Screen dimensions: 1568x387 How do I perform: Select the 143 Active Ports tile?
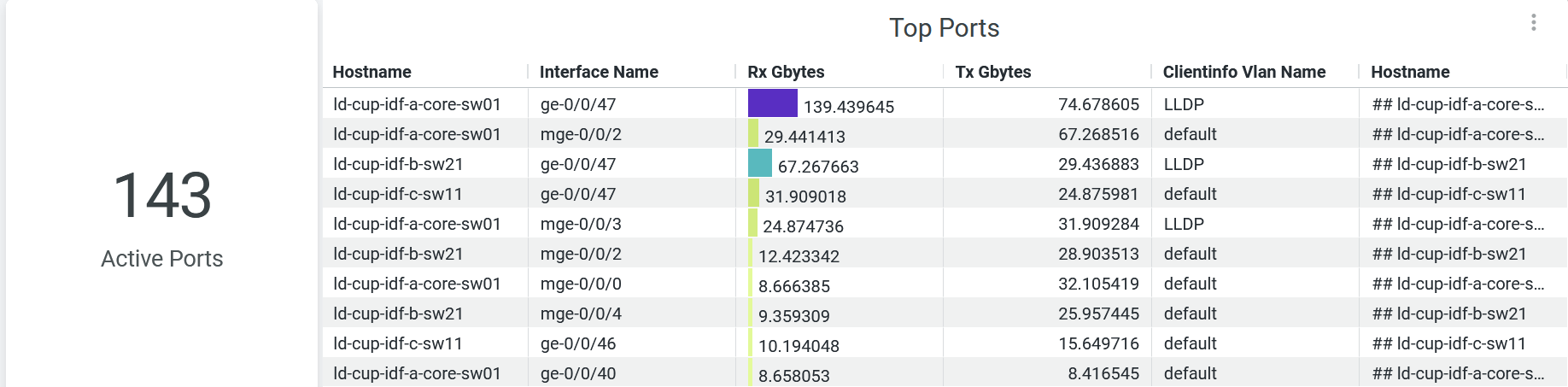coord(162,214)
